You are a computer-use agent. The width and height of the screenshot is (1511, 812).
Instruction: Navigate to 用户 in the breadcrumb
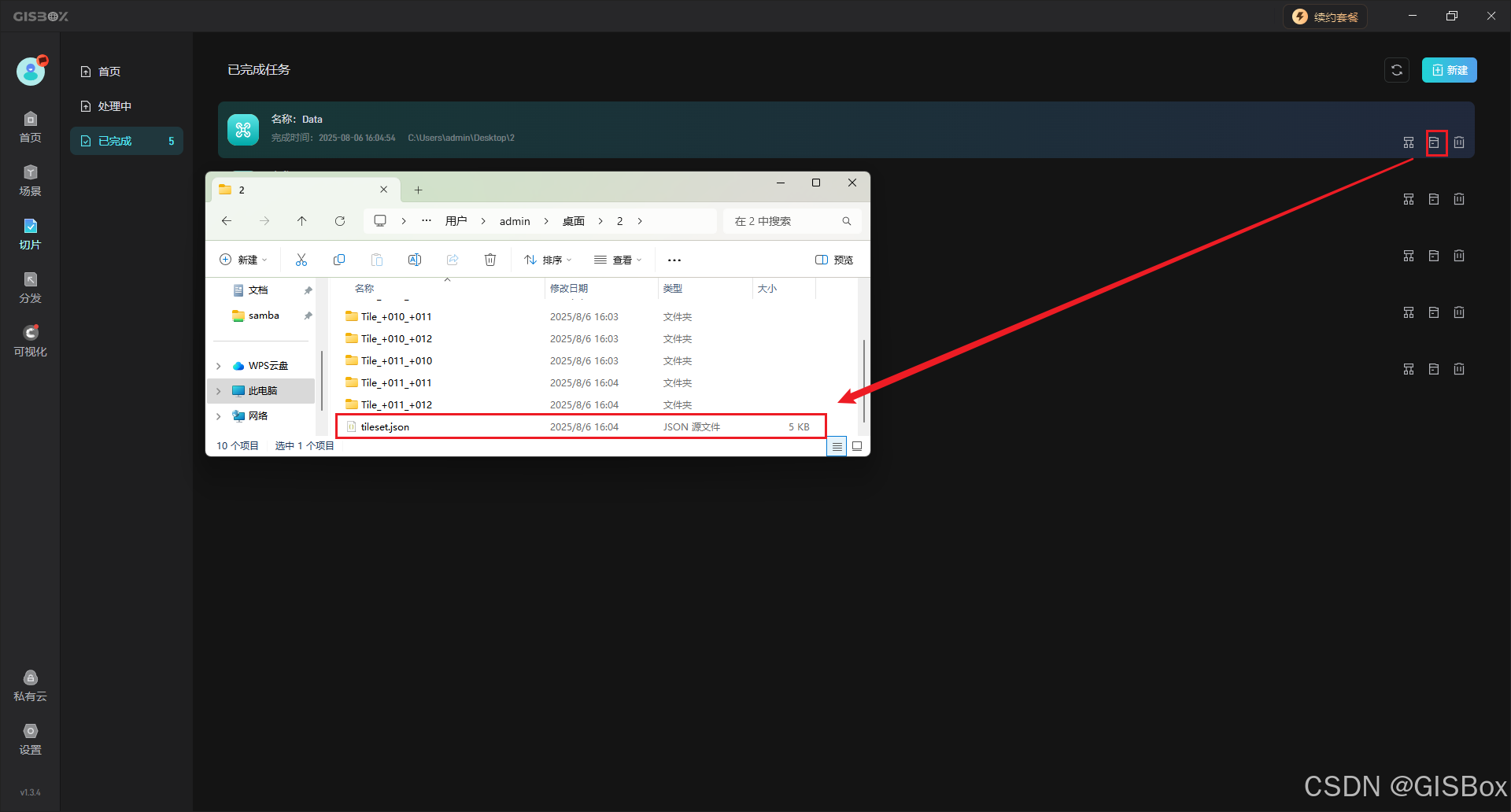click(x=456, y=221)
